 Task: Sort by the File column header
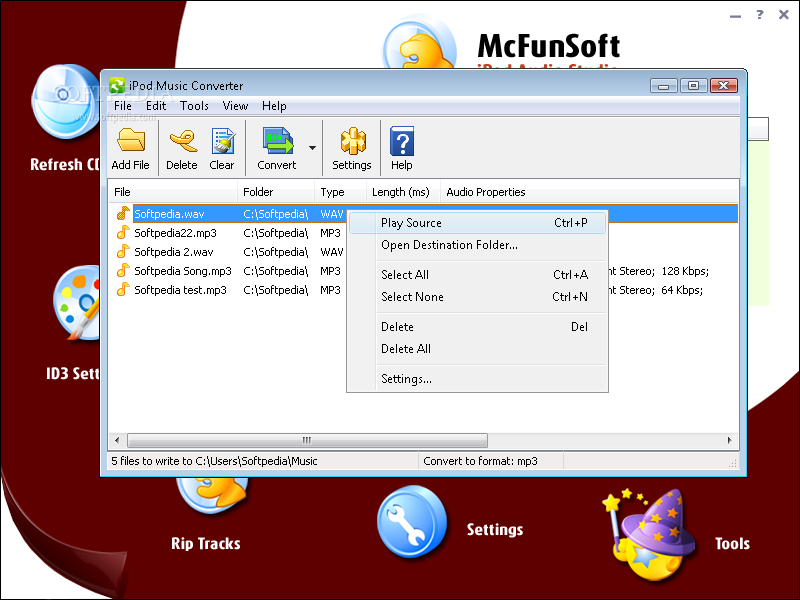pyautogui.click(x=173, y=192)
